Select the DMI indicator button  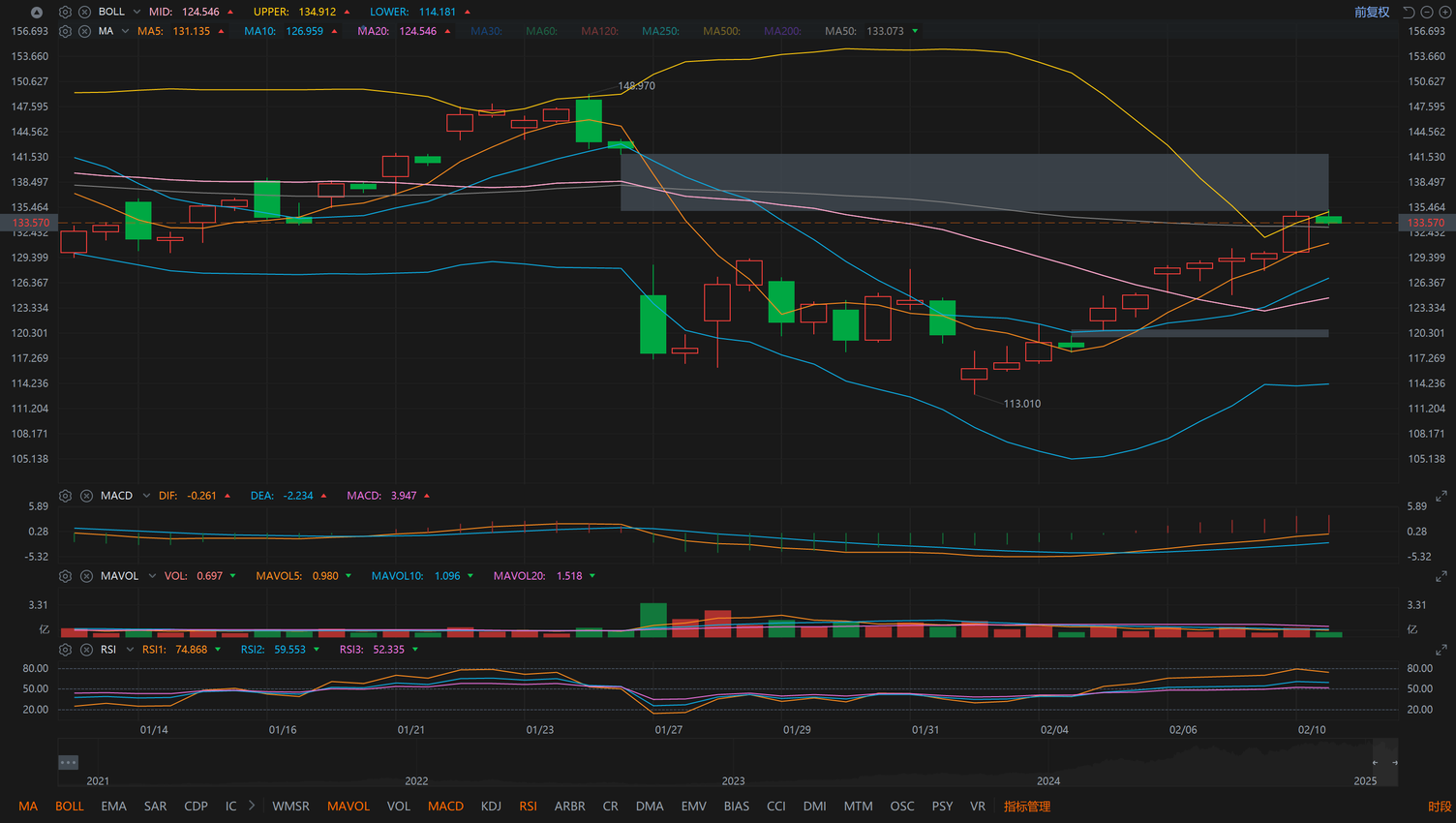pyautogui.click(x=814, y=806)
